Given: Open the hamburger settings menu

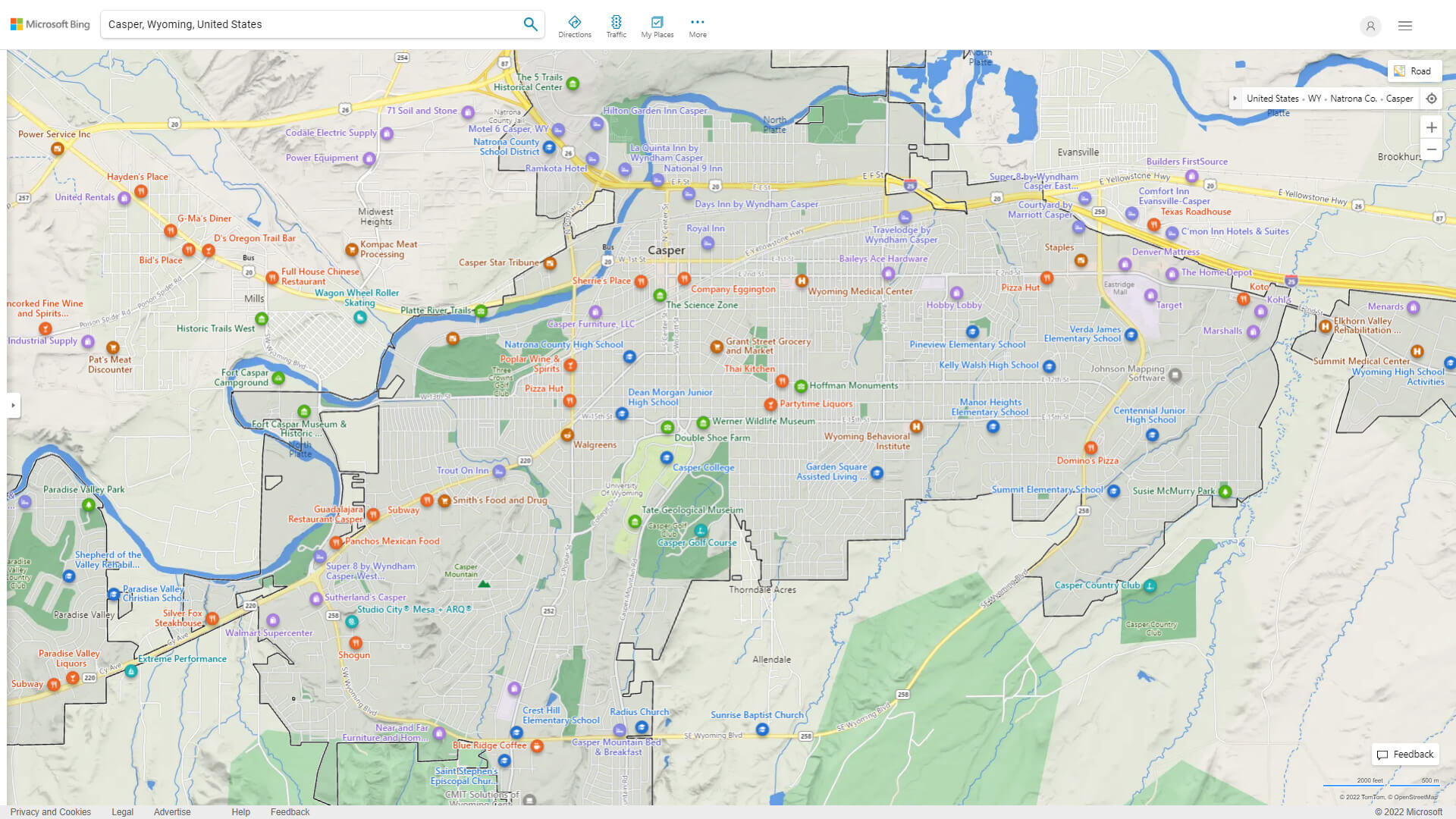Looking at the screenshot, I should tap(1405, 26).
